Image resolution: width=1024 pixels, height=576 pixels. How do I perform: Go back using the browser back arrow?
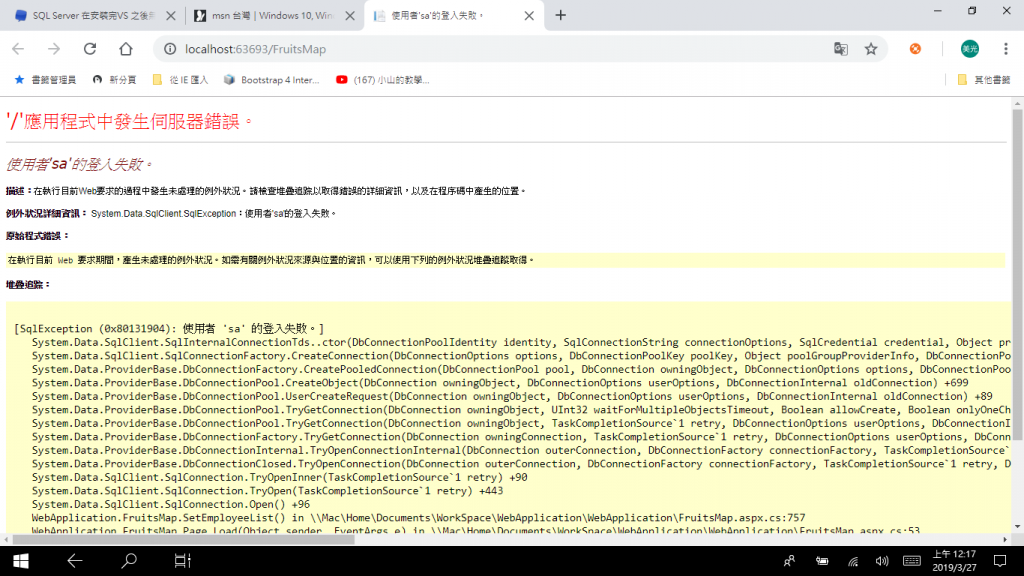click(18, 49)
